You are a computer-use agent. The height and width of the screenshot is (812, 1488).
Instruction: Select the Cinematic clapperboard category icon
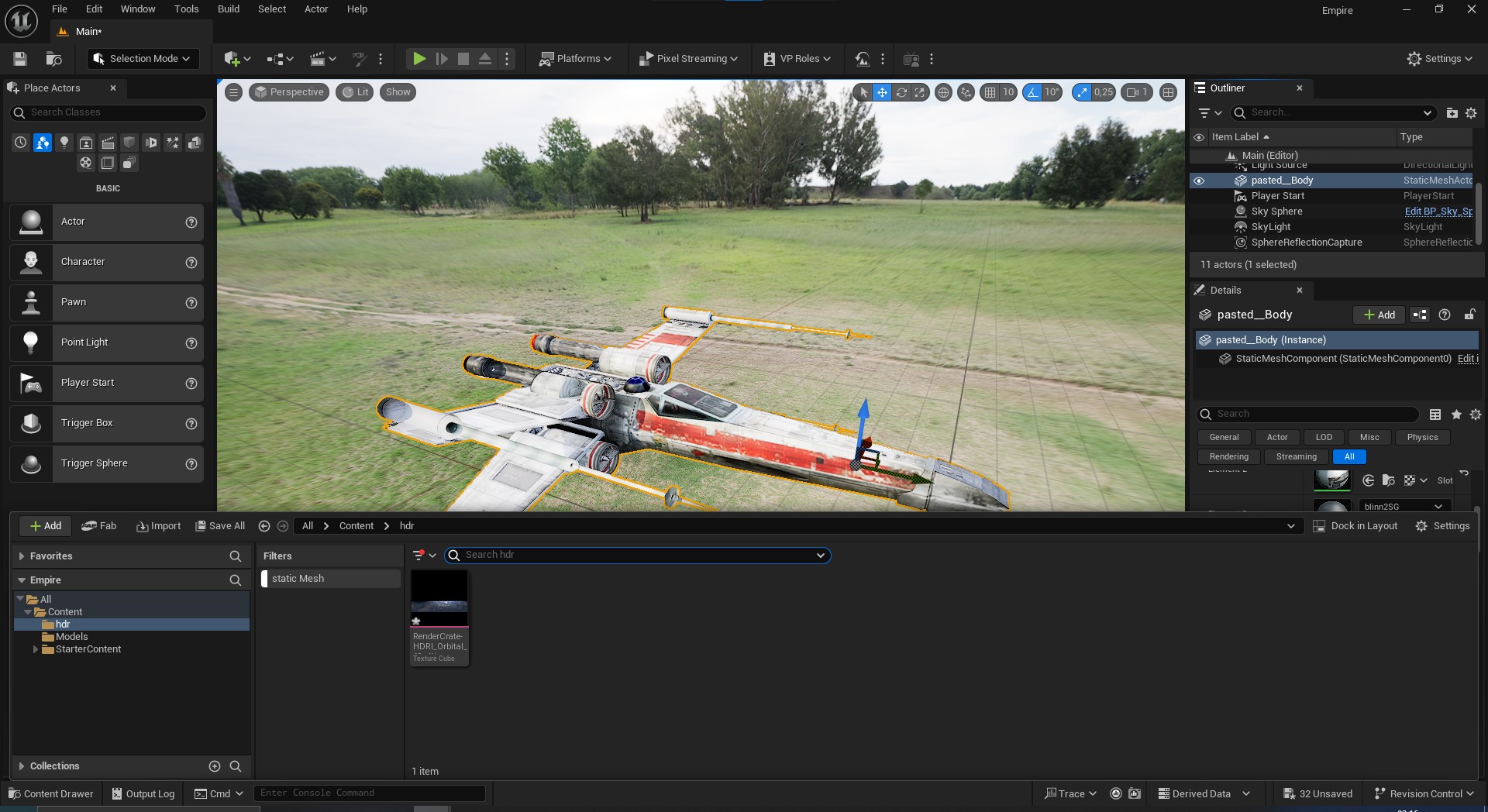click(x=108, y=143)
